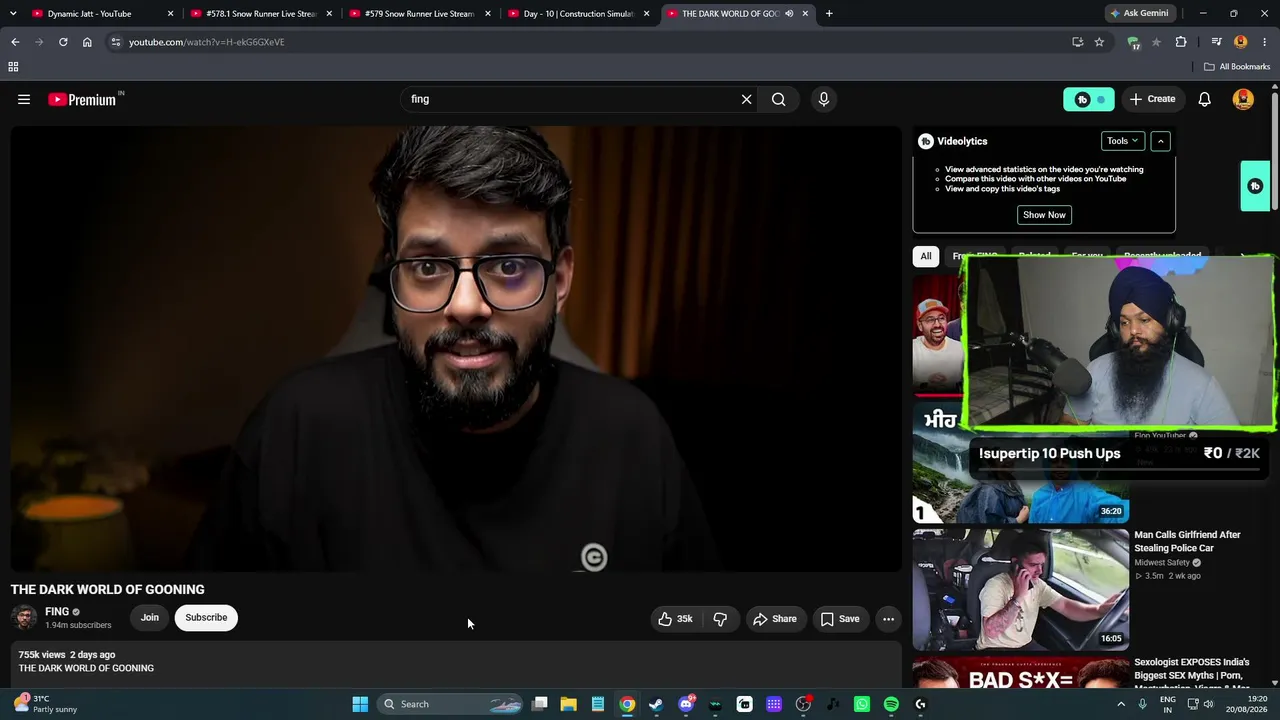The width and height of the screenshot is (1280, 720).
Task: Open Steam from the taskbar
Action: point(656,704)
